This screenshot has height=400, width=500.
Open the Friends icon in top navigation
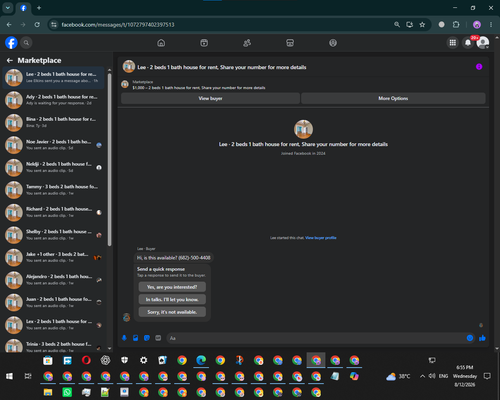[247, 43]
